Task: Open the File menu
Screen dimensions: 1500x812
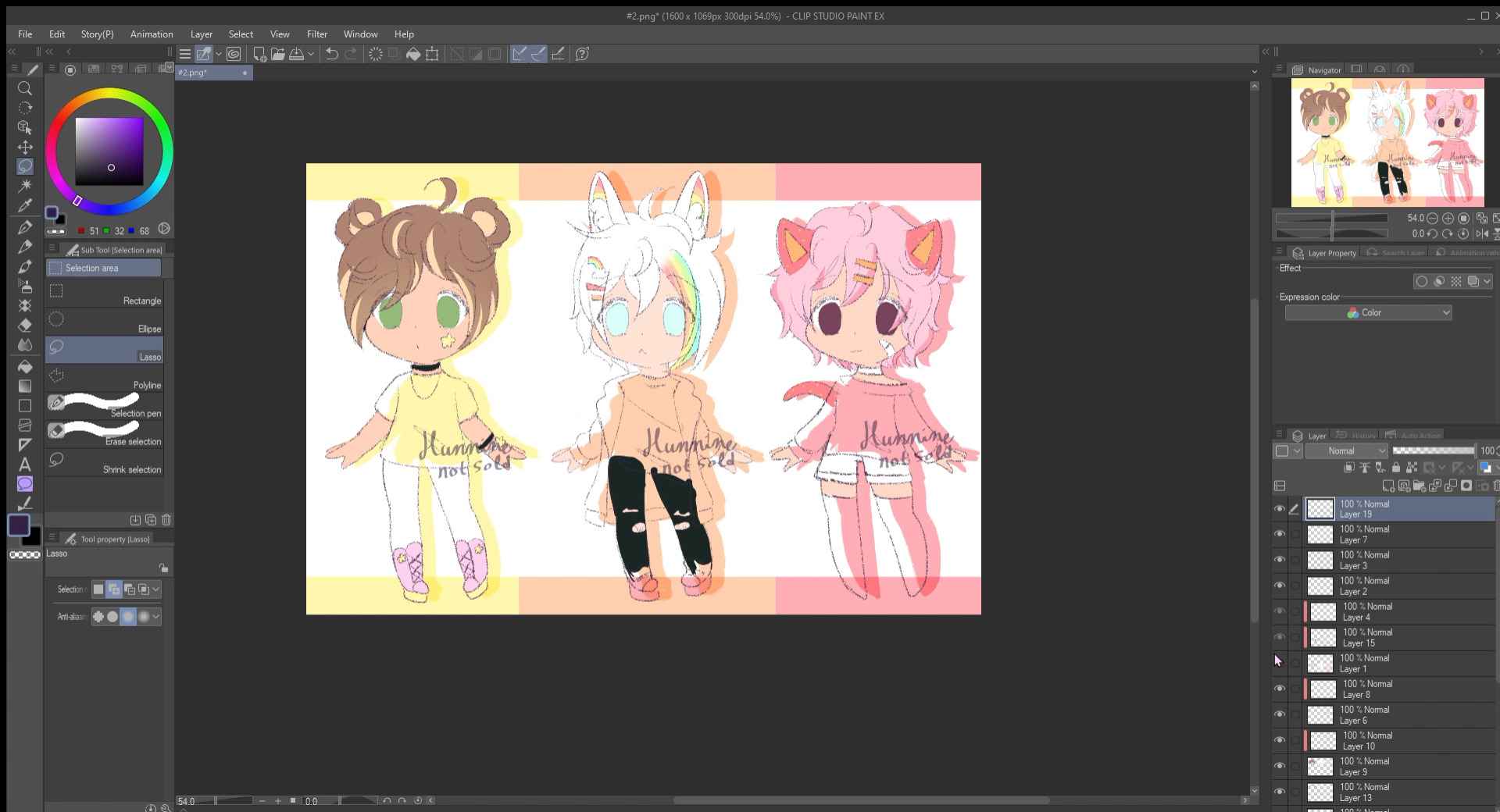Action: click(x=25, y=34)
